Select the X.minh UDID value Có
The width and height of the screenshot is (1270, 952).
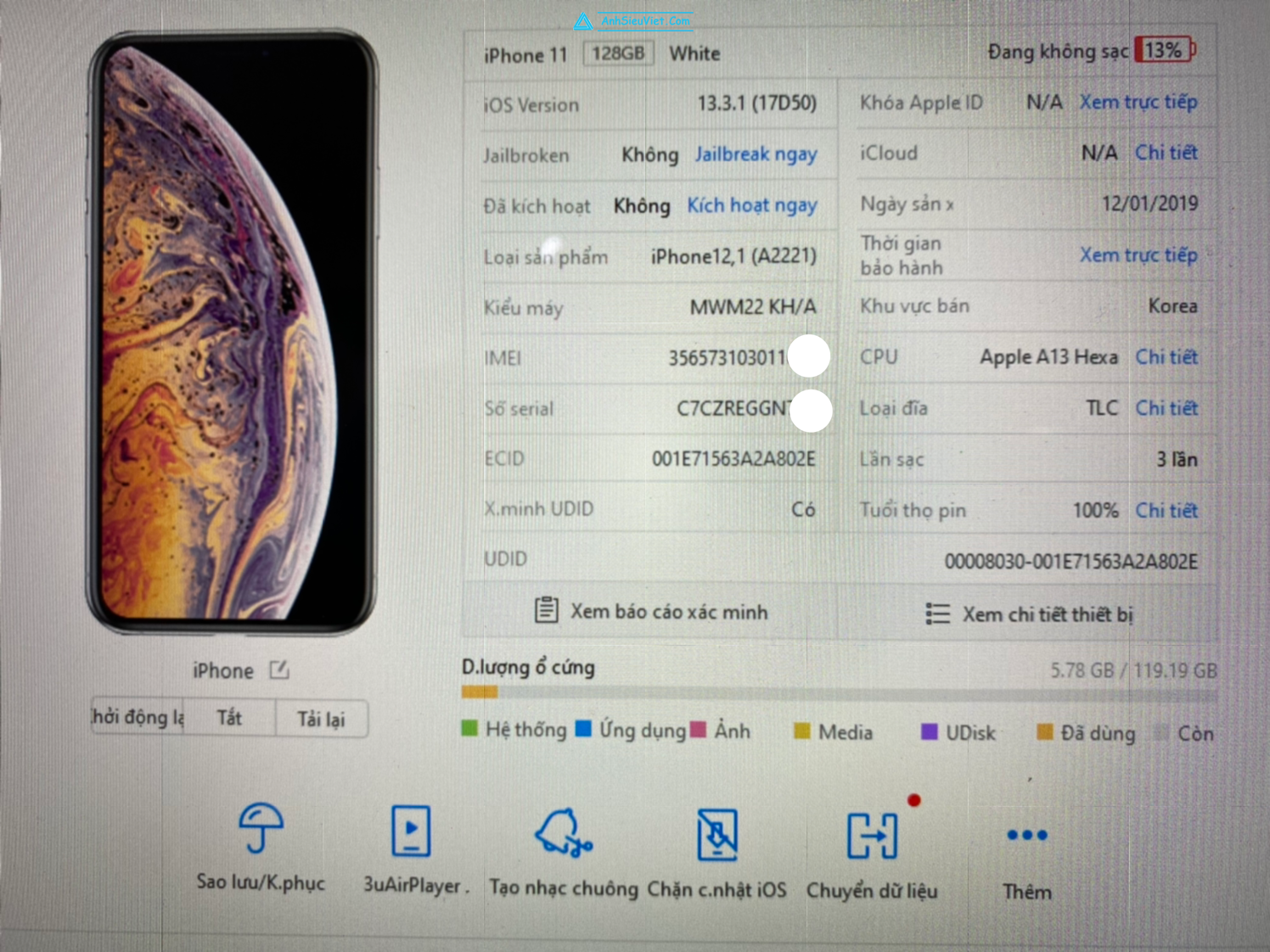pos(803,509)
